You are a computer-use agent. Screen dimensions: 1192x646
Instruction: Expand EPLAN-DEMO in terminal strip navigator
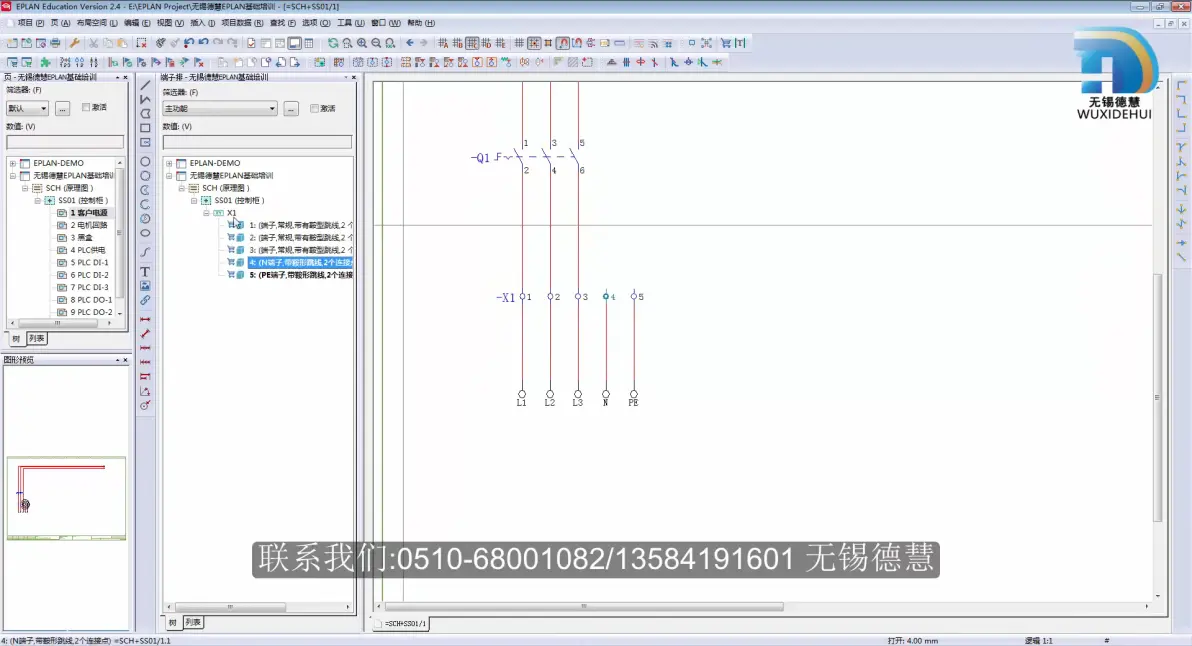point(170,163)
